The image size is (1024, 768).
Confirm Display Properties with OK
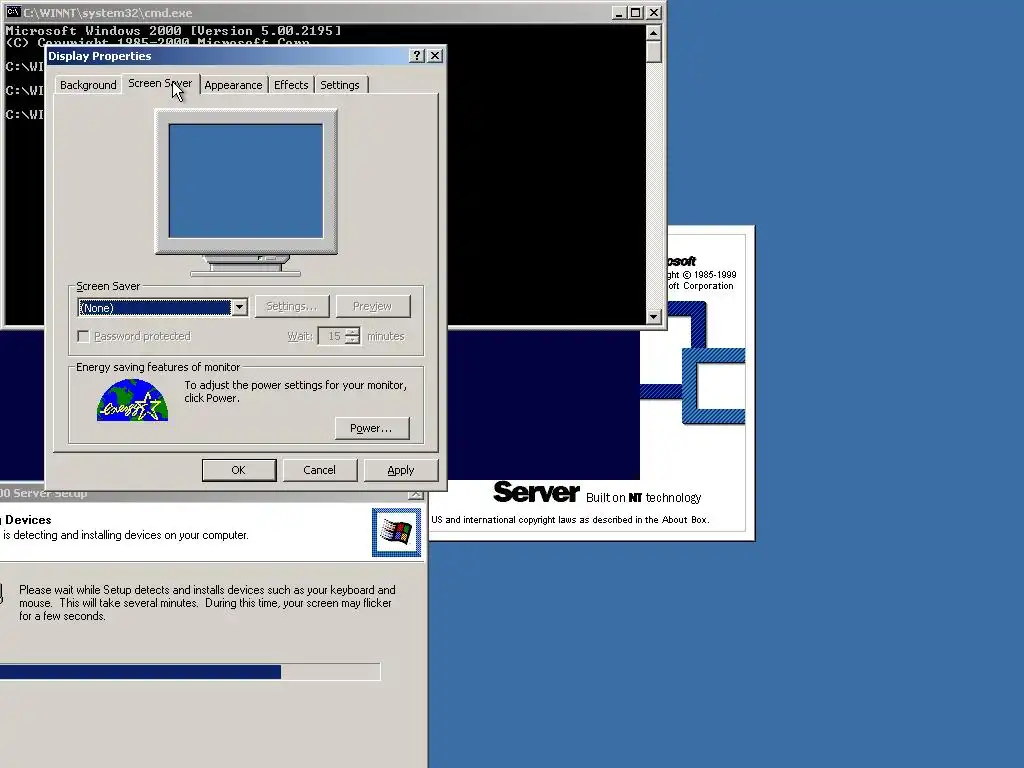click(x=239, y=470)
